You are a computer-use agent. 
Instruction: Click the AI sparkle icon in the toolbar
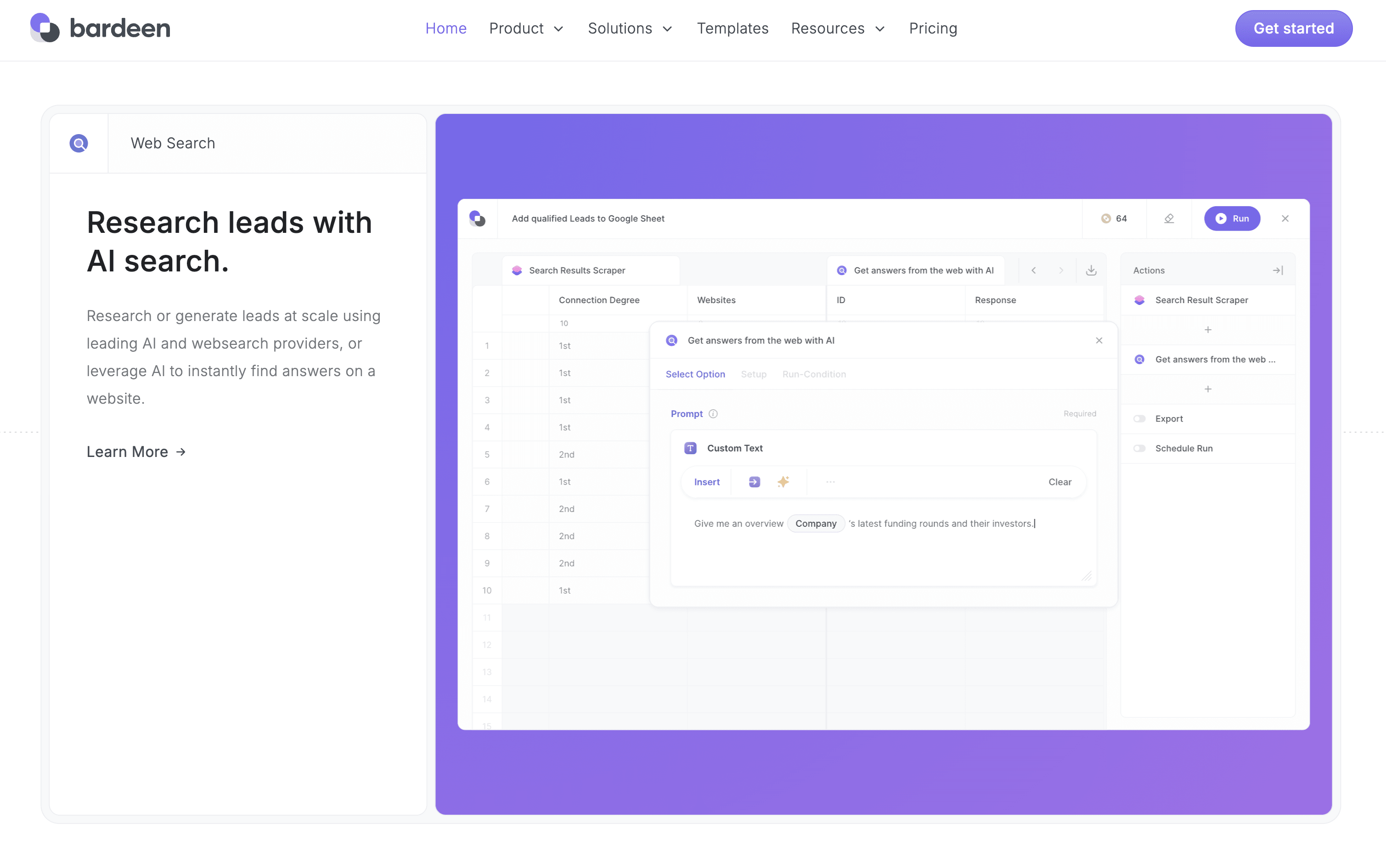783,482
